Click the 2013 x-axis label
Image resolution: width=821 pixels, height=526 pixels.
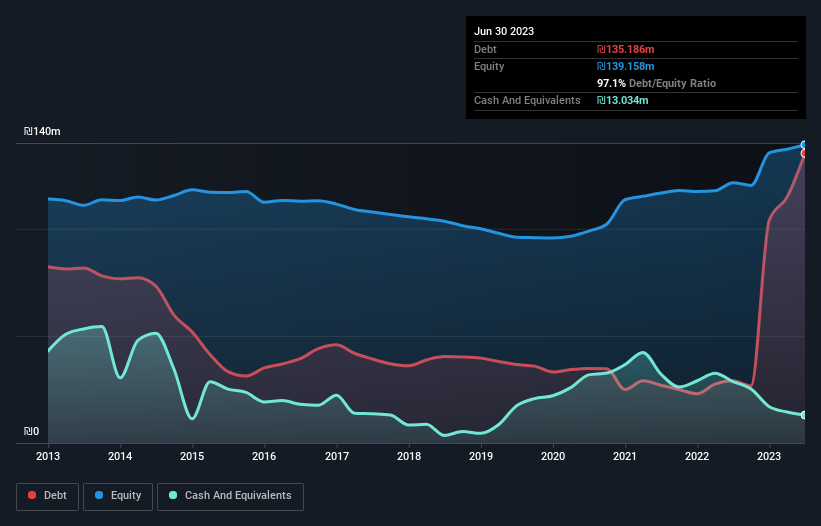pyautogui.click(x=48, y=456)
